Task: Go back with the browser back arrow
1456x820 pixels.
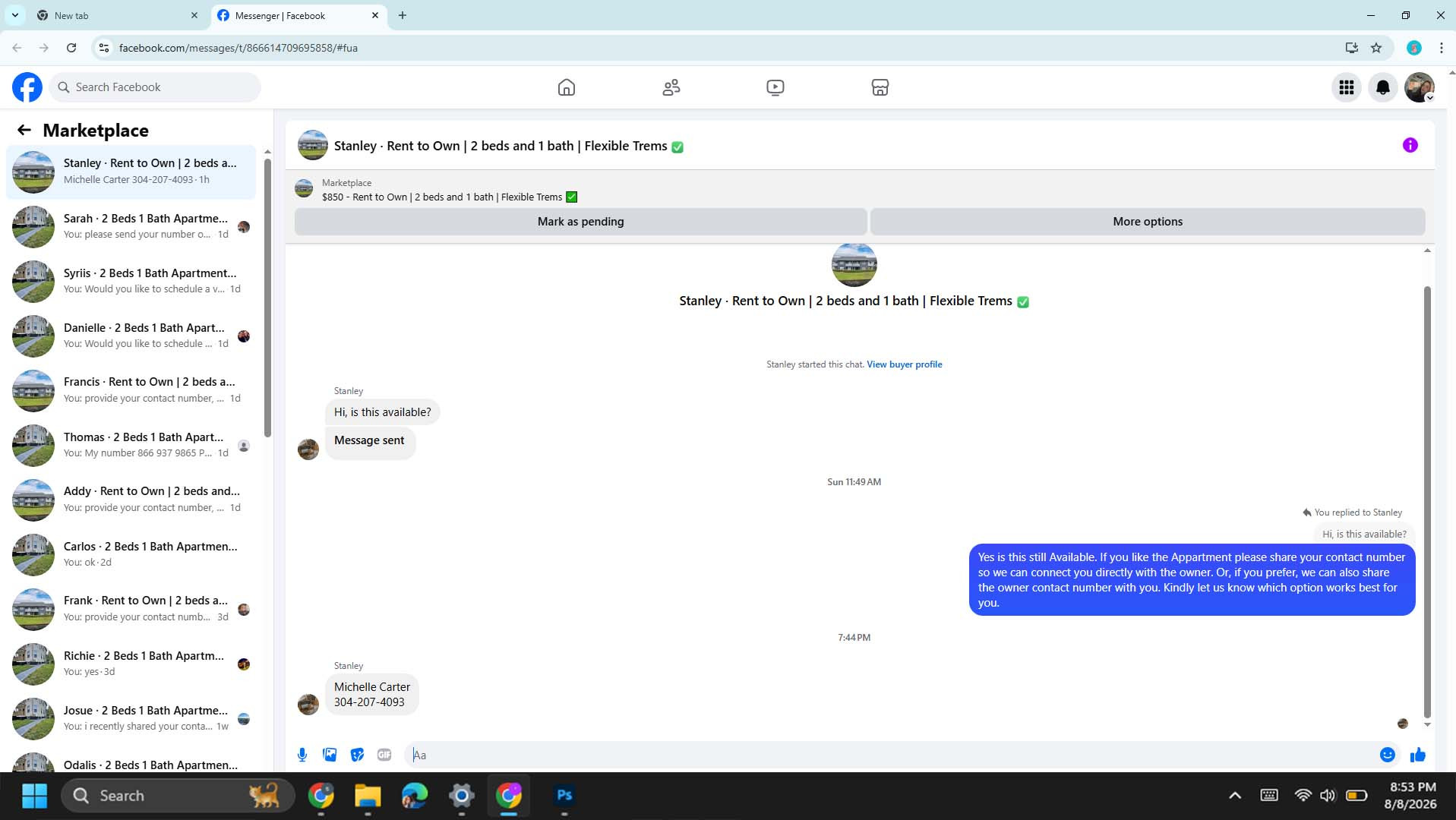Action: pyautogui.click(x=17, y=48)
